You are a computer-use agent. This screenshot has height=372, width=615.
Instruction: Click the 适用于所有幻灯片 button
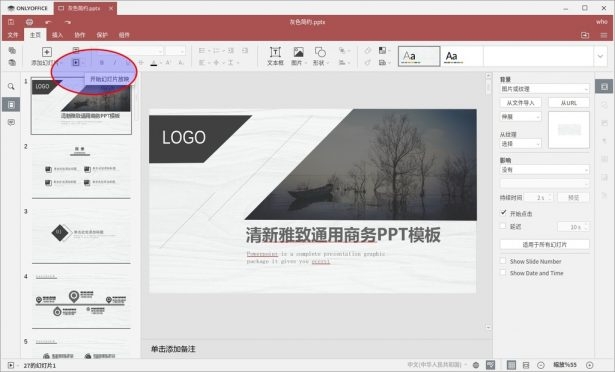click(x=544, y=244)
